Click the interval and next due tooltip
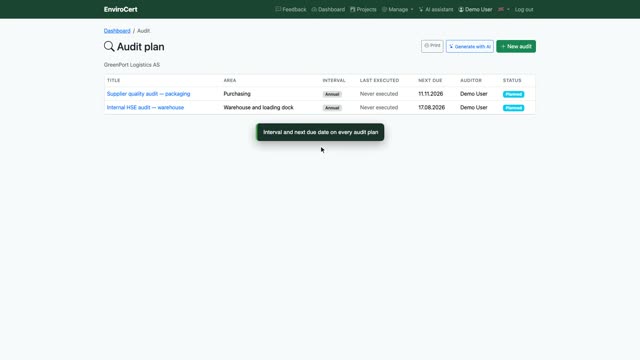640x360 pixels. (x=320, y=132)
